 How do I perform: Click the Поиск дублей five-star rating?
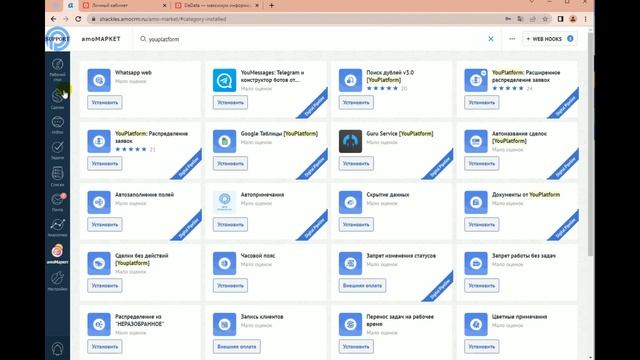[x=382, y=88]
